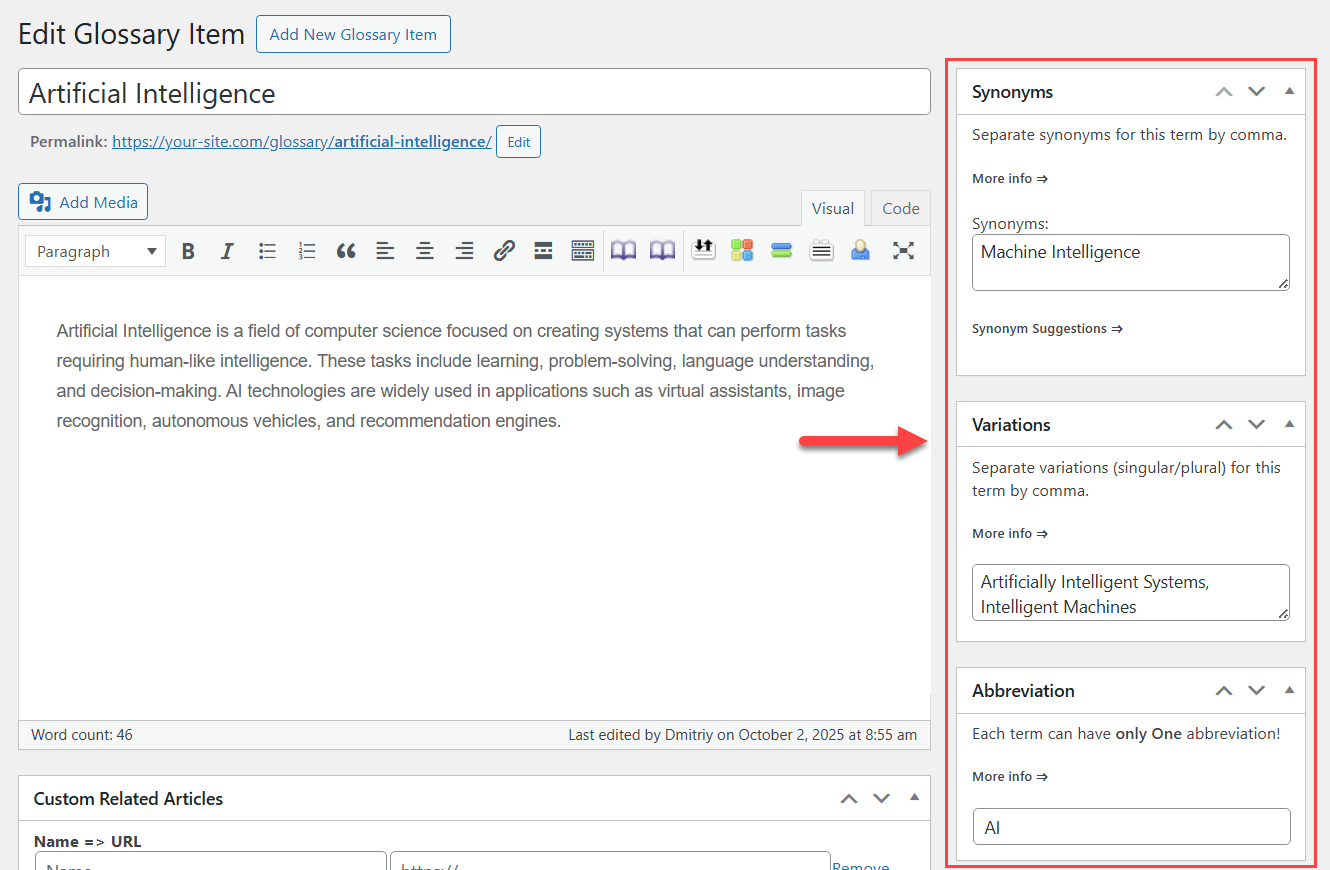
Task: Collapse the Variations panel
Action: [x=1289, y=424]
